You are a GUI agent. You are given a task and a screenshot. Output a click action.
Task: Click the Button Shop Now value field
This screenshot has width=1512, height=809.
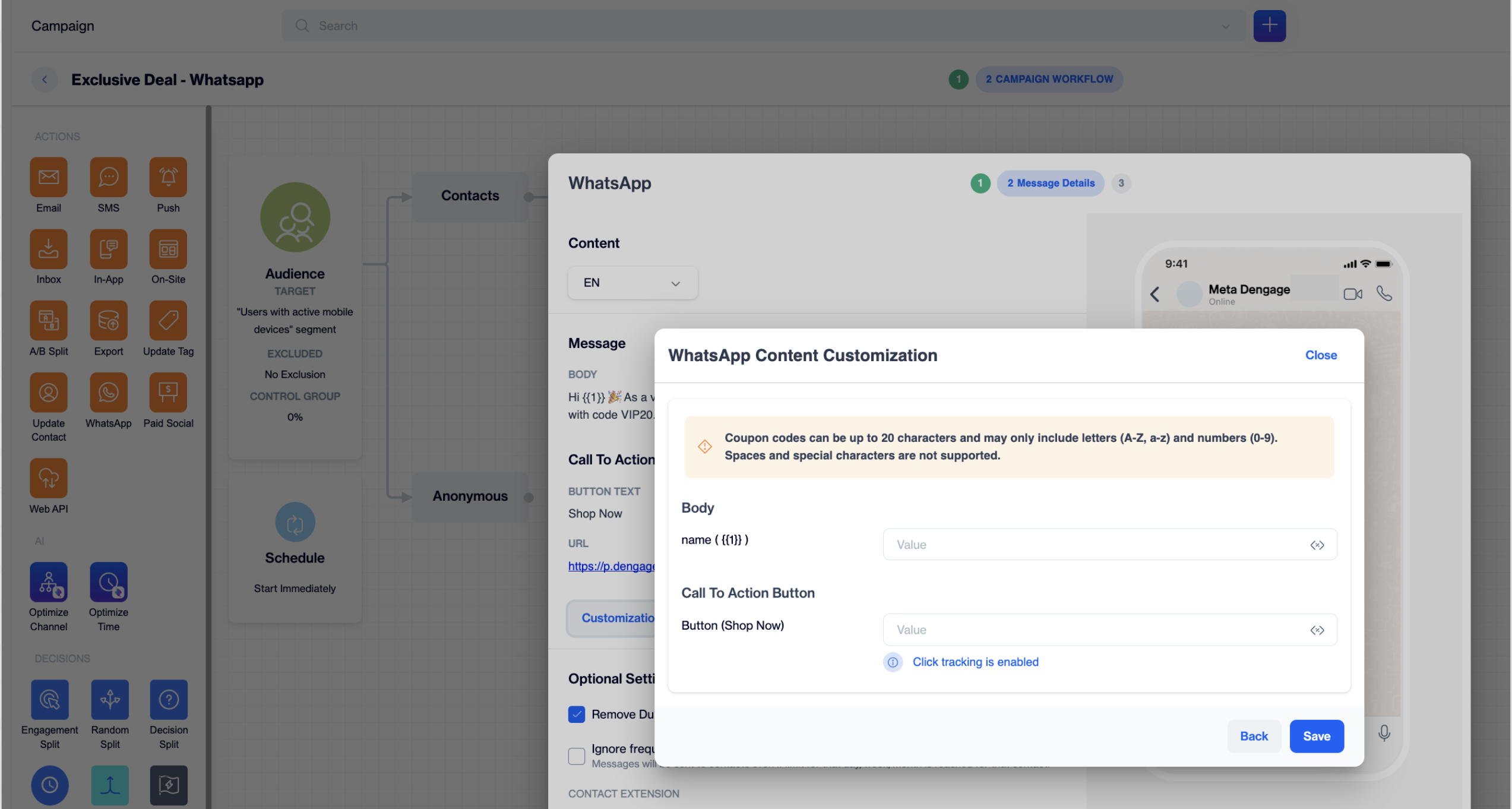pyautogui.click(x=1109, y=630)
